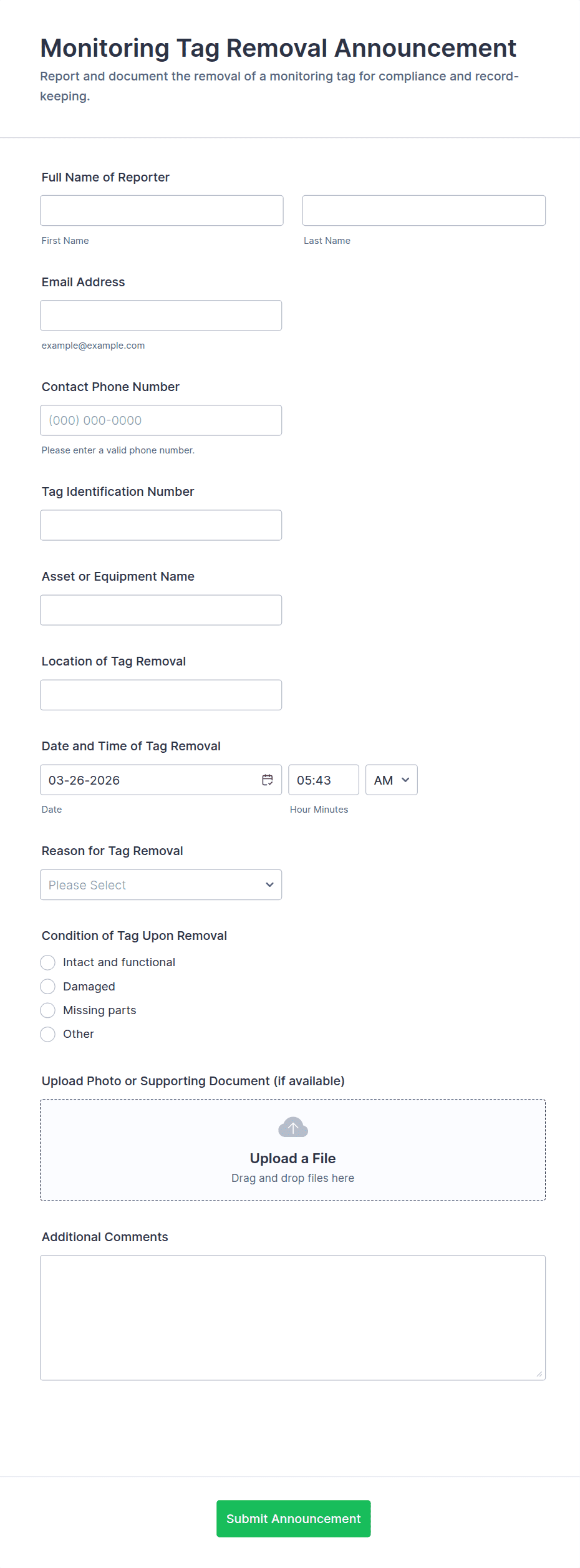The height and width of the screenshot is (1568, 580).
Task: Click the calendar icon in date field
Action: point(268,780)
